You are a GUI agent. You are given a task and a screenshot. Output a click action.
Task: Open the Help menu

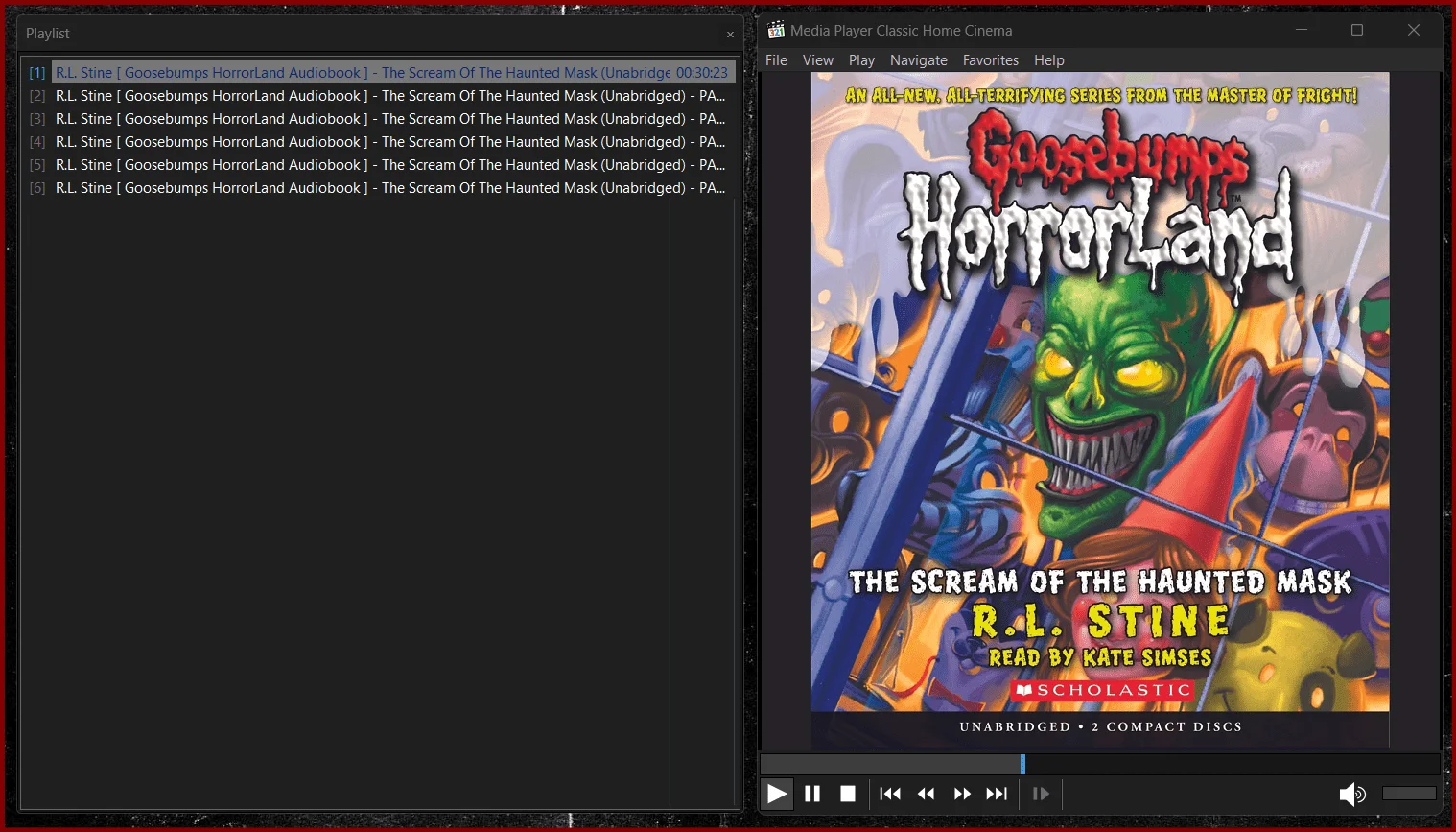tap(1049, 60)
